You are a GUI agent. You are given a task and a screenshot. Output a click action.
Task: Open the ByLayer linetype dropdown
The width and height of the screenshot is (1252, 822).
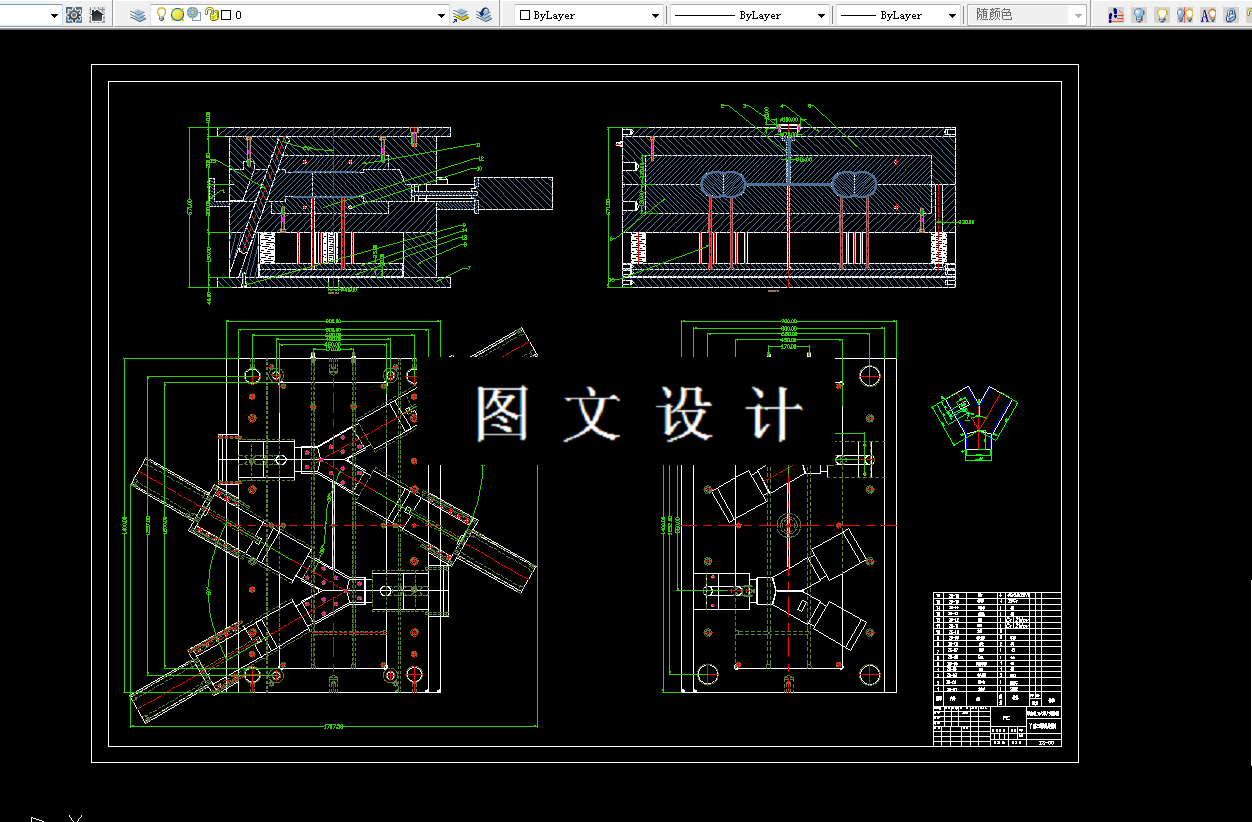point(749,15)
